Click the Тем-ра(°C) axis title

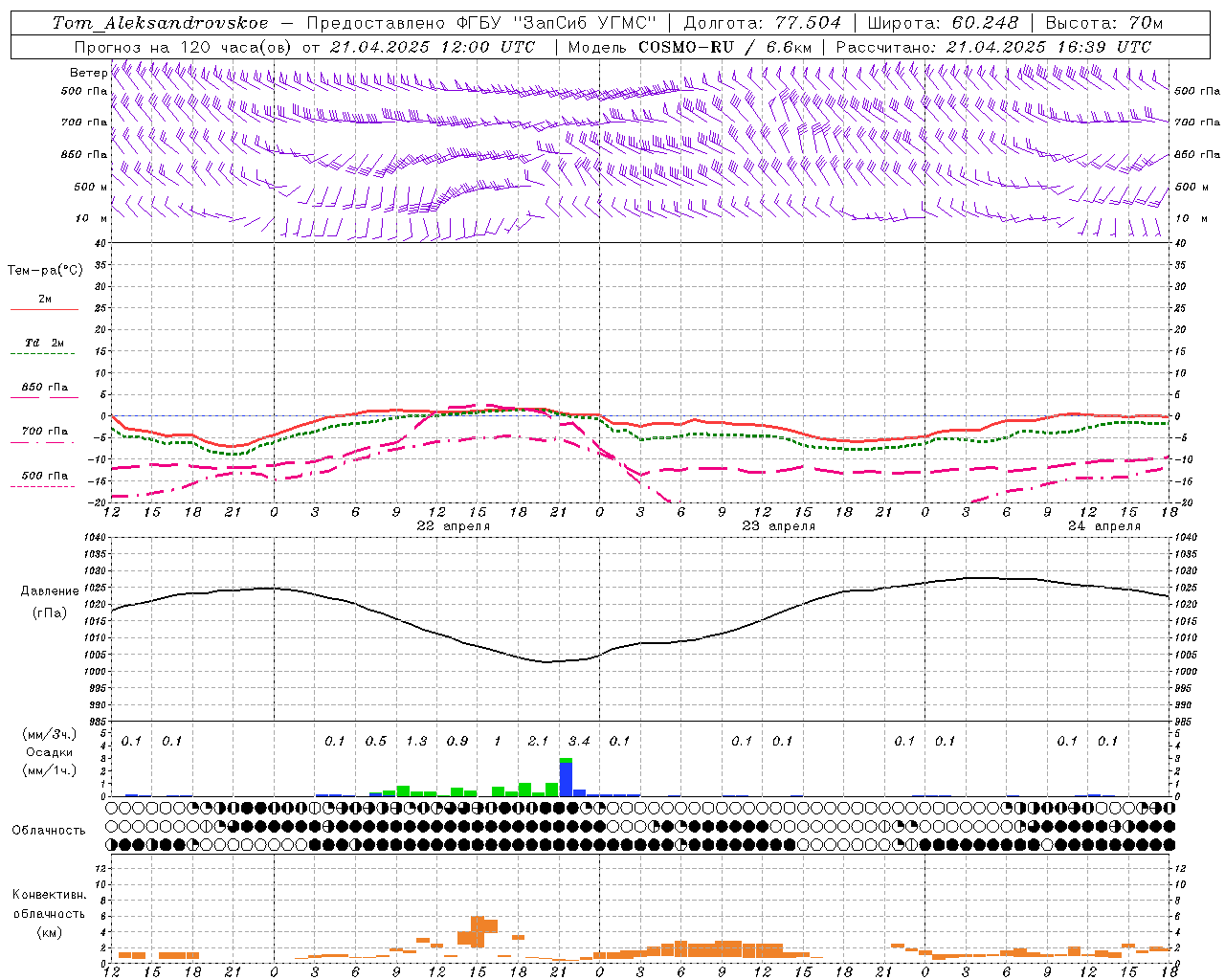click(x=45, y=270)
